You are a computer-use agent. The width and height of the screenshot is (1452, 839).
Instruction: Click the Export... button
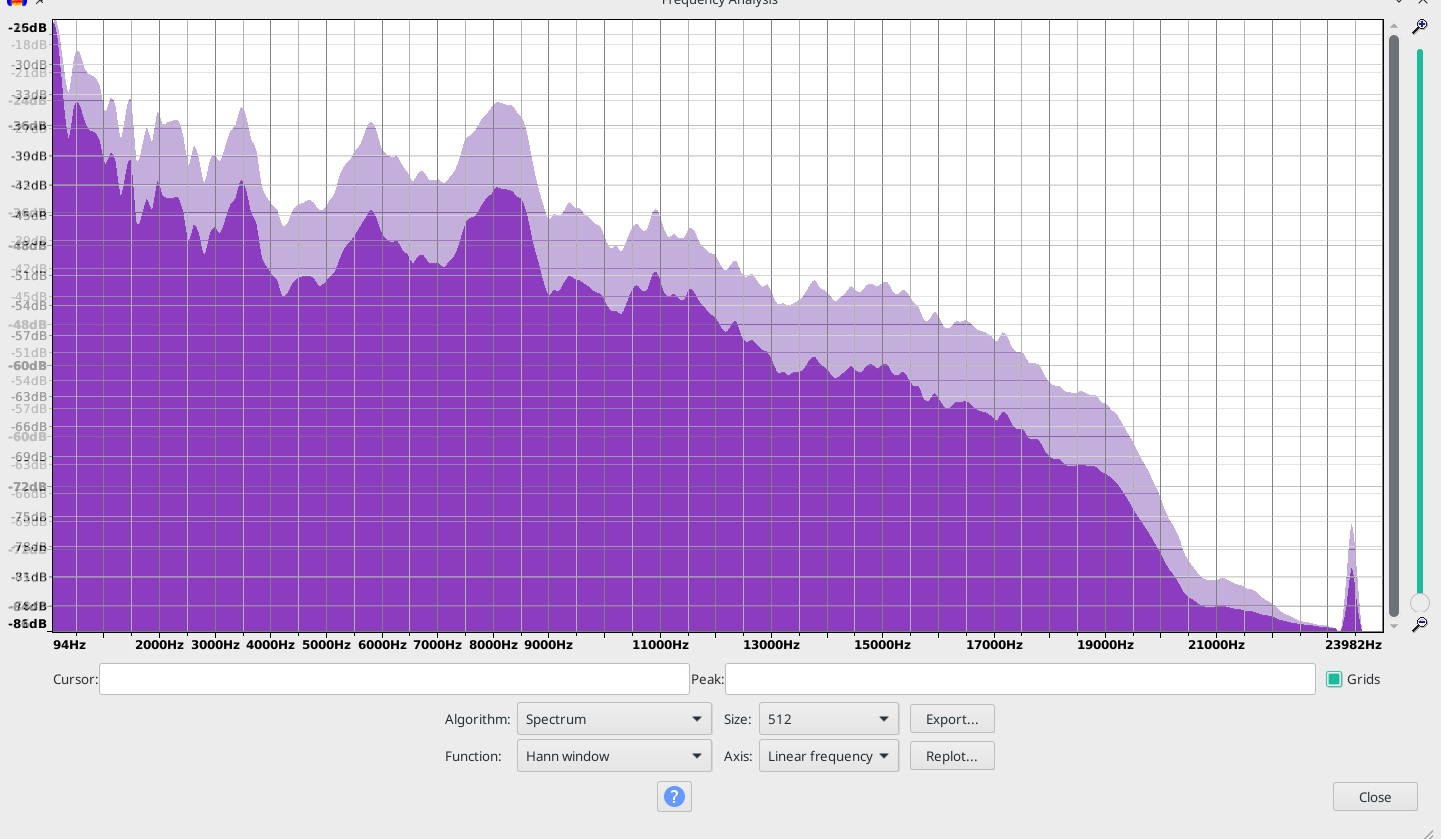952,719
